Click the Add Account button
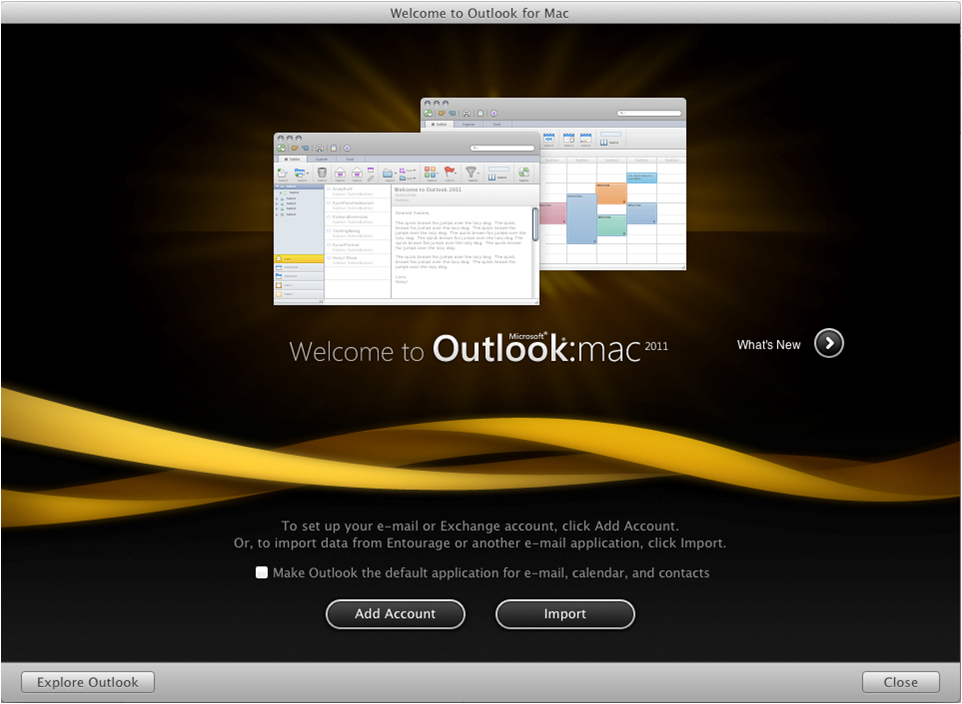This screenshot has height=704, width=962. click(x=395, y=614)
